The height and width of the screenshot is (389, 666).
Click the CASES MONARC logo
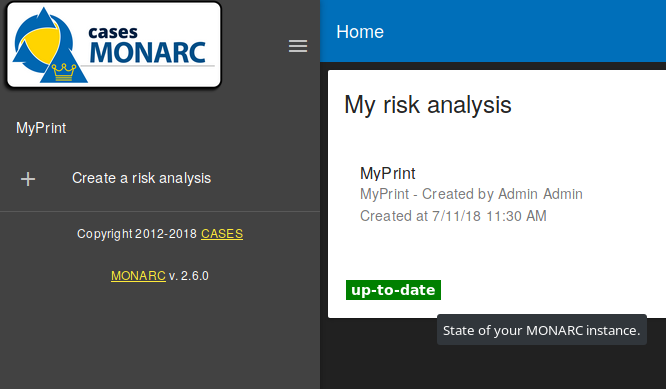pos(114,45)
